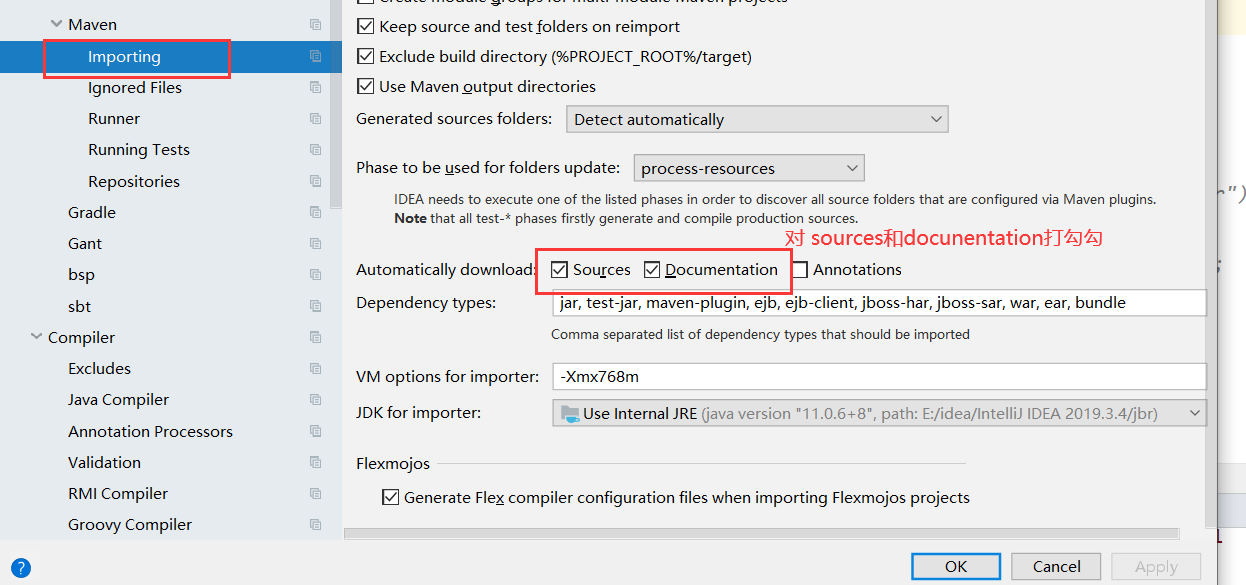Confirm settings with the OK button
Viewport: 1246px width, 585px height.
[x=956, y=566]
